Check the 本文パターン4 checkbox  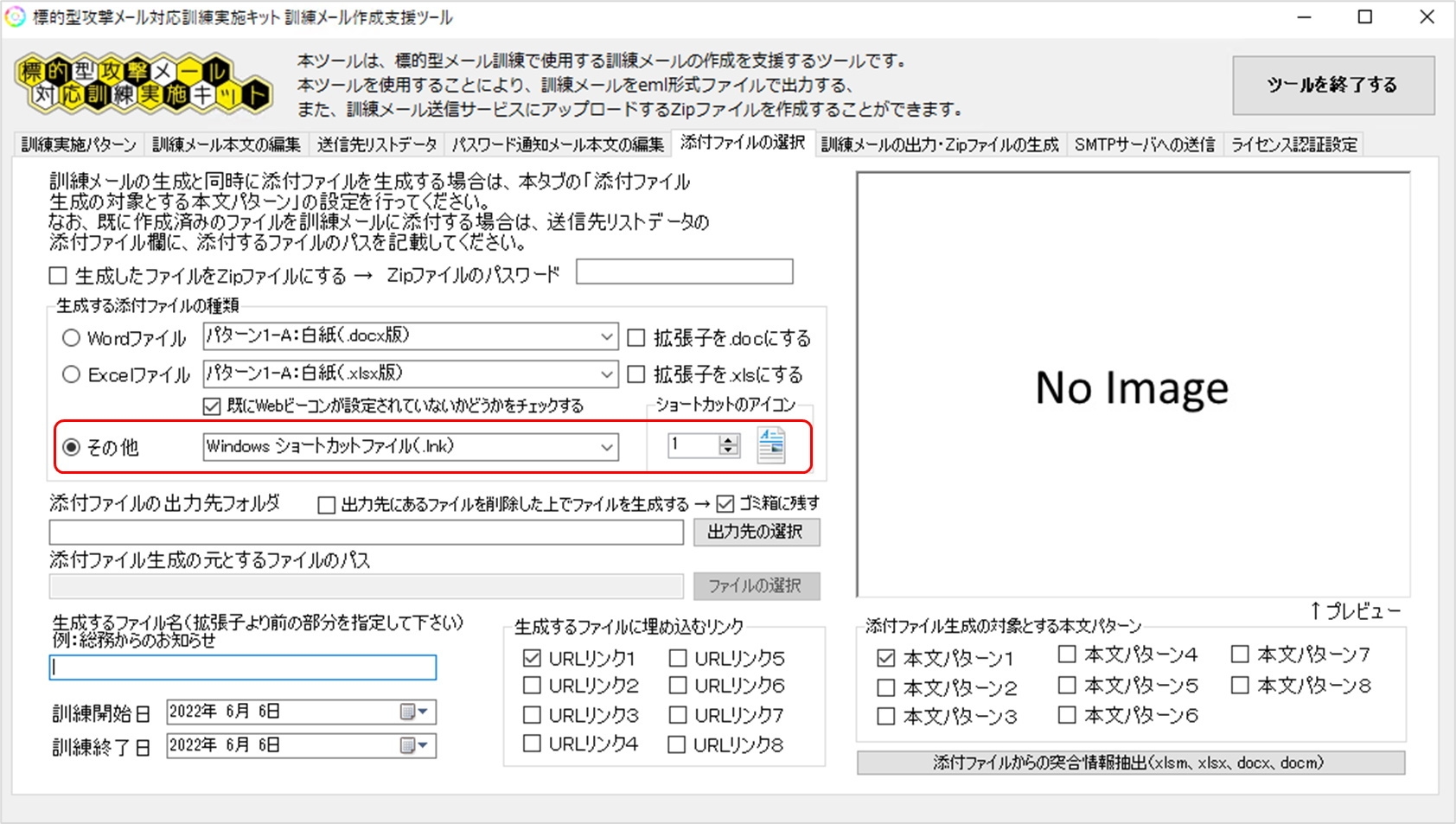point(1065,654)
